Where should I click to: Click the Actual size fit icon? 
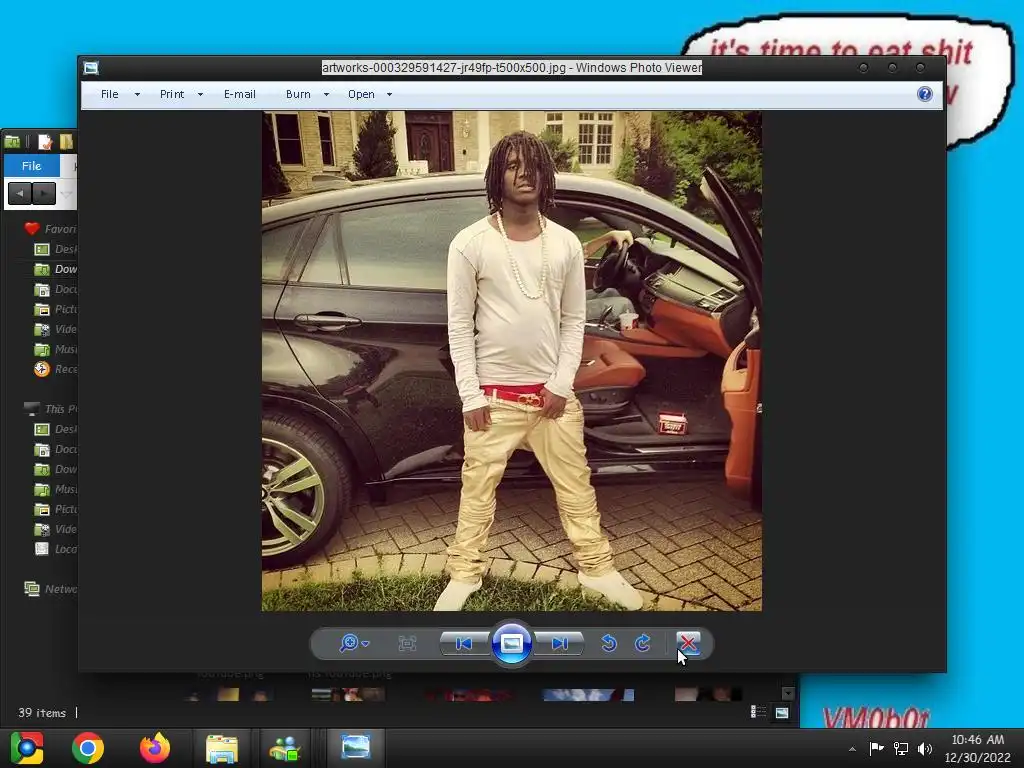pos(407,644)
